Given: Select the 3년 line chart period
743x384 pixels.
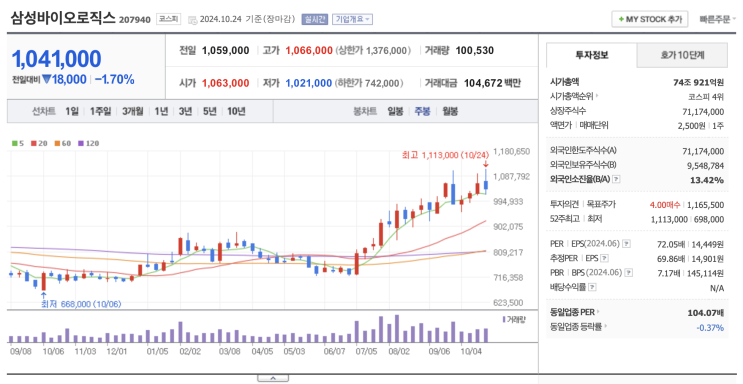Looking at the screenshot, I should [185, 111].
